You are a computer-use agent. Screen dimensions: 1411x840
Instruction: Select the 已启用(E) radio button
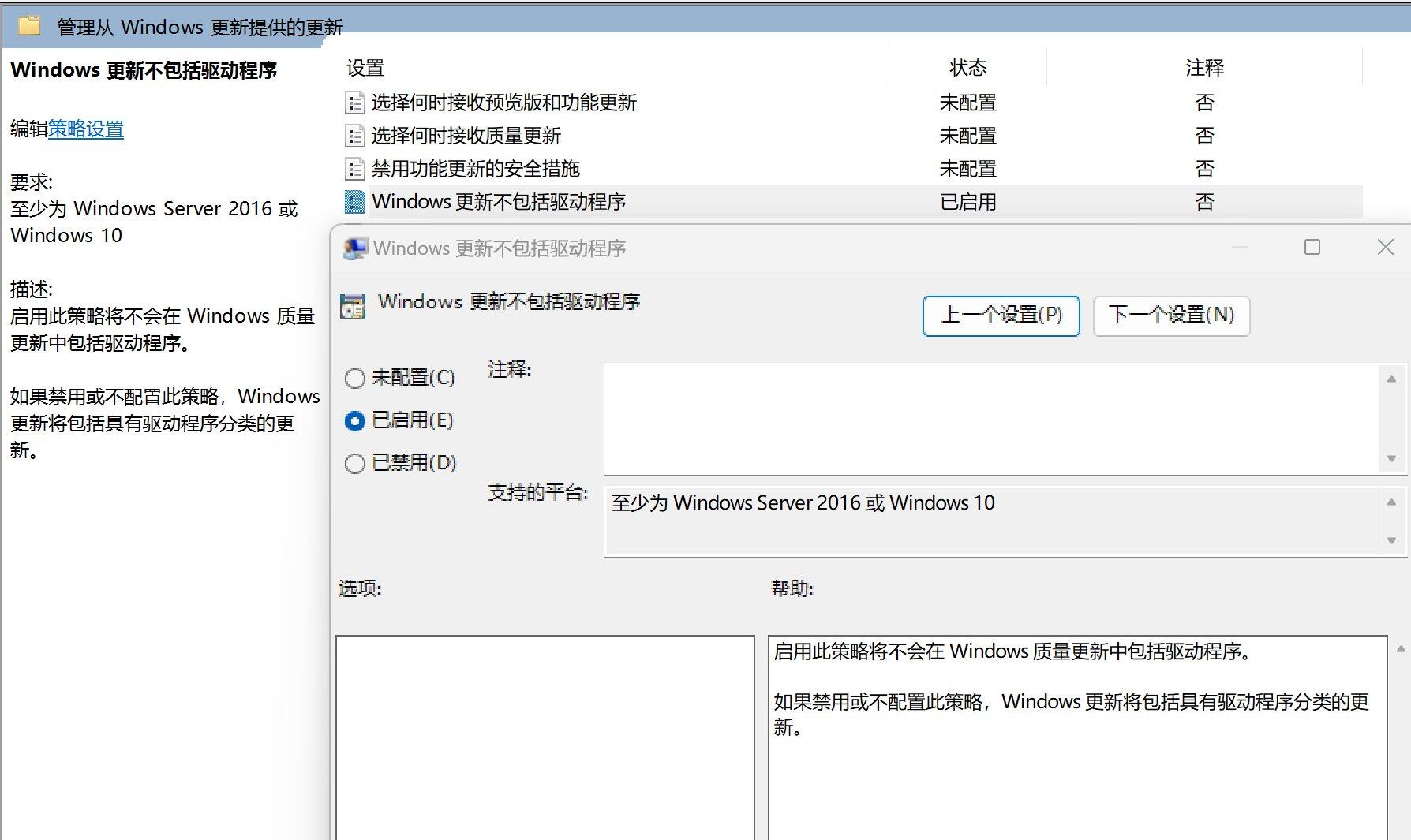coord(355,421)
